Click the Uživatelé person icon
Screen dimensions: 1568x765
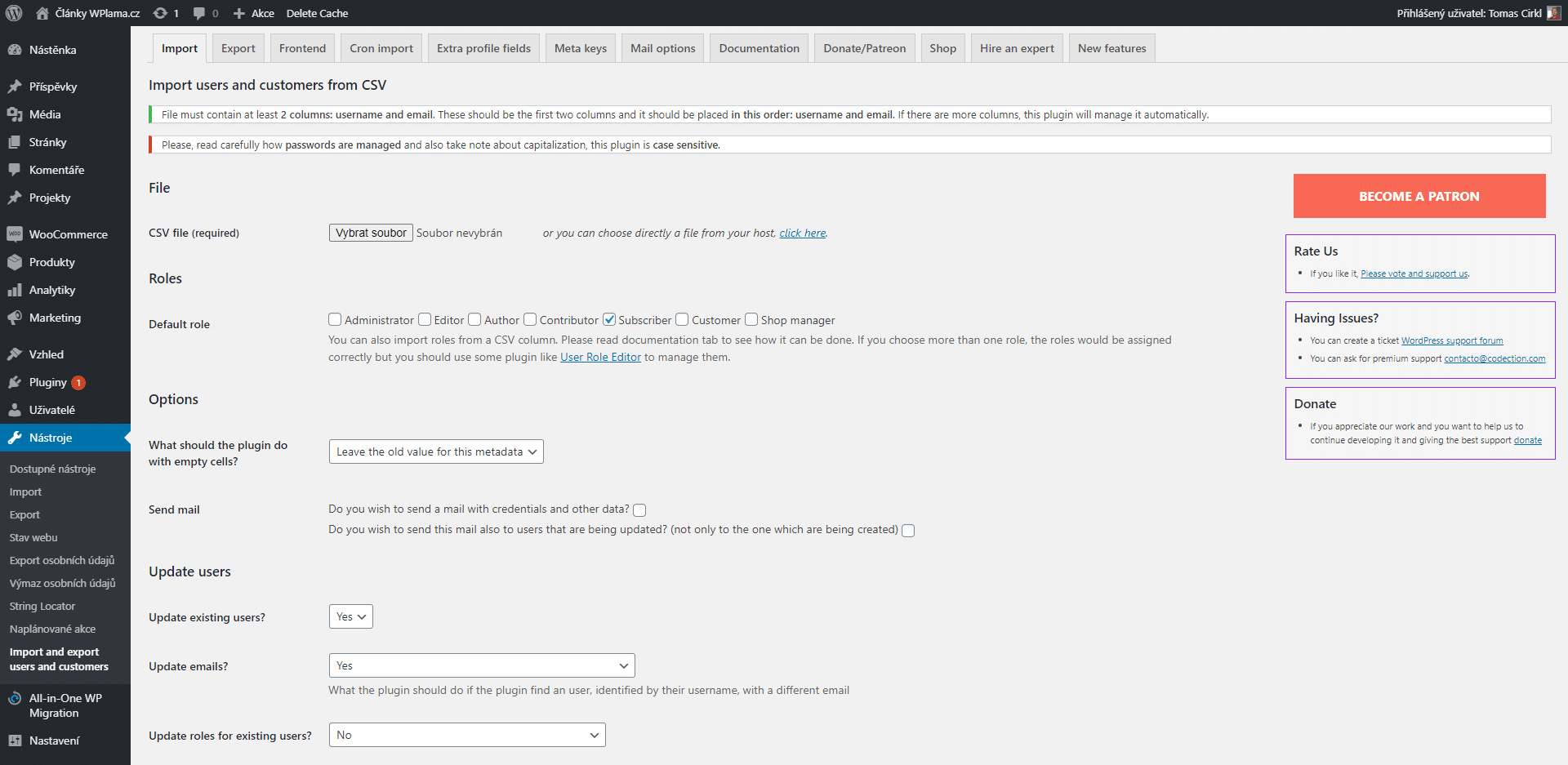tap(15, 410)
